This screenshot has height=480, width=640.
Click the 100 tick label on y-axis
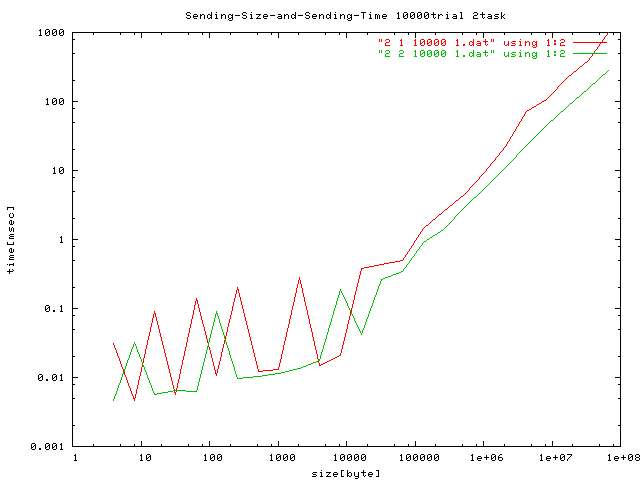pos(55,102)
